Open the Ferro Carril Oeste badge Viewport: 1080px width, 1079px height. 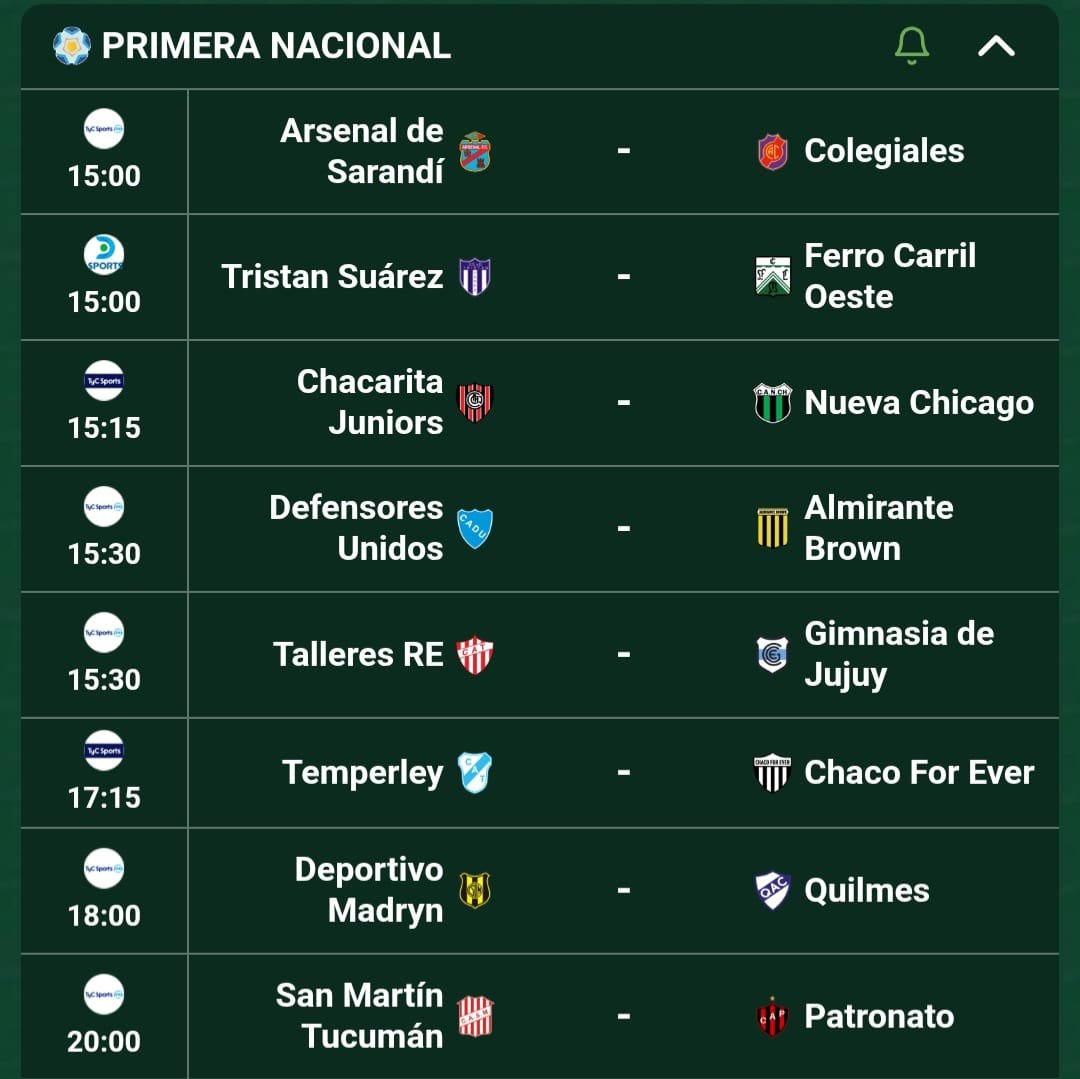(x=772, y=277)
